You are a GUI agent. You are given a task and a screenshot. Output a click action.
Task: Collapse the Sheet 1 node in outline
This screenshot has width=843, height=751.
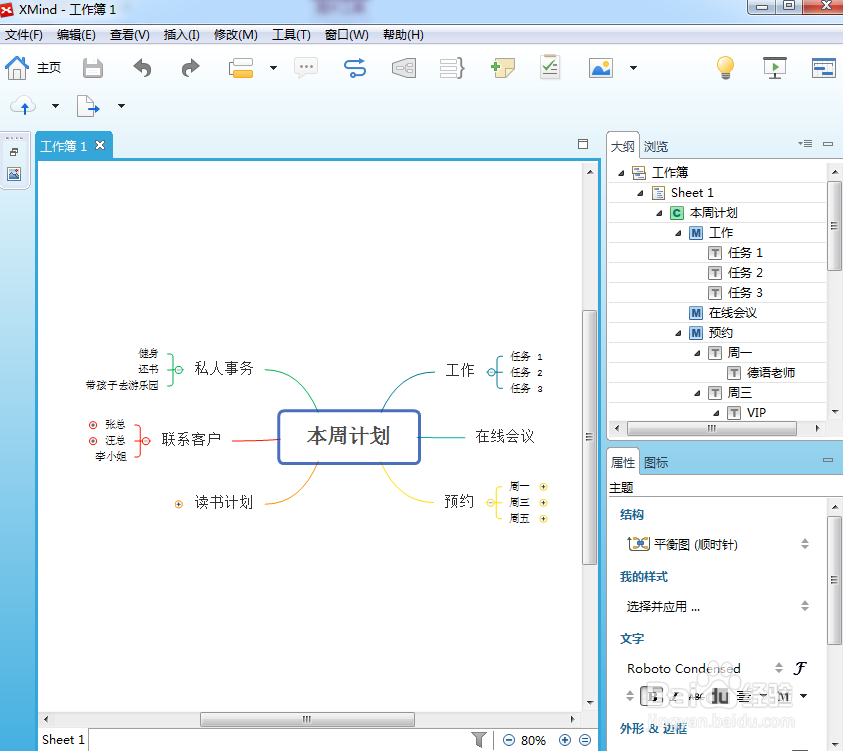[x=640, y=193]
